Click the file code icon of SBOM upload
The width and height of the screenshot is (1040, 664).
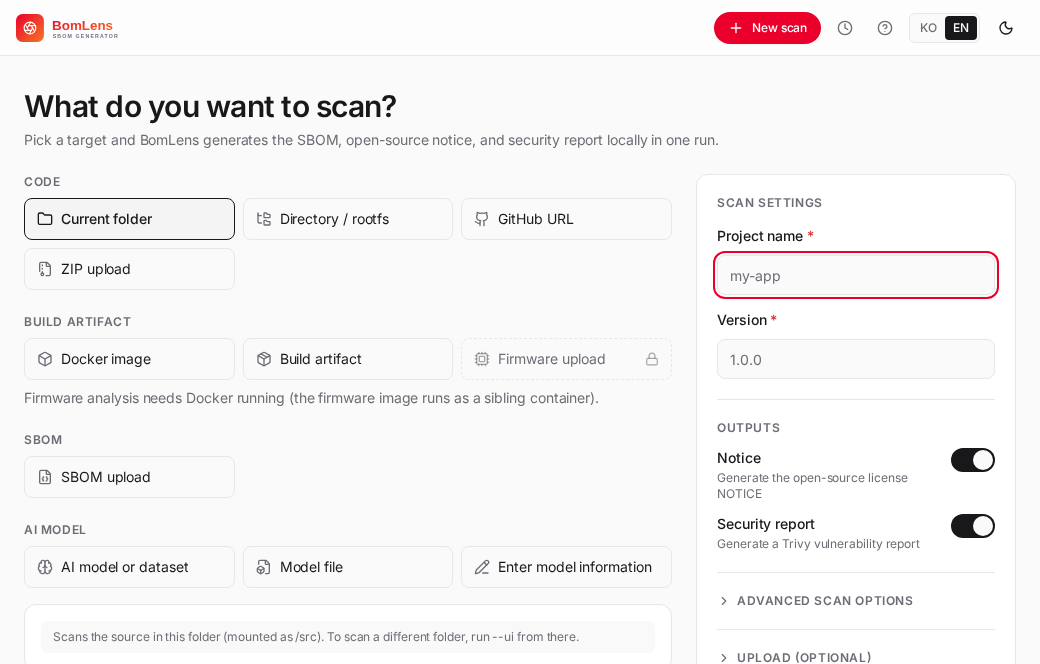tap(45, 477)
